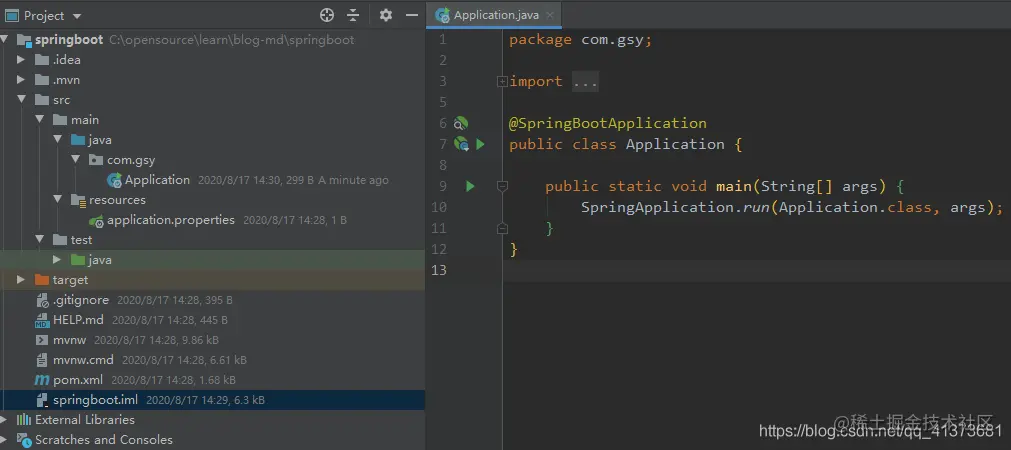Click the Scratches and Consoles icon
The image size is (1011, 450).
(24, 440)
